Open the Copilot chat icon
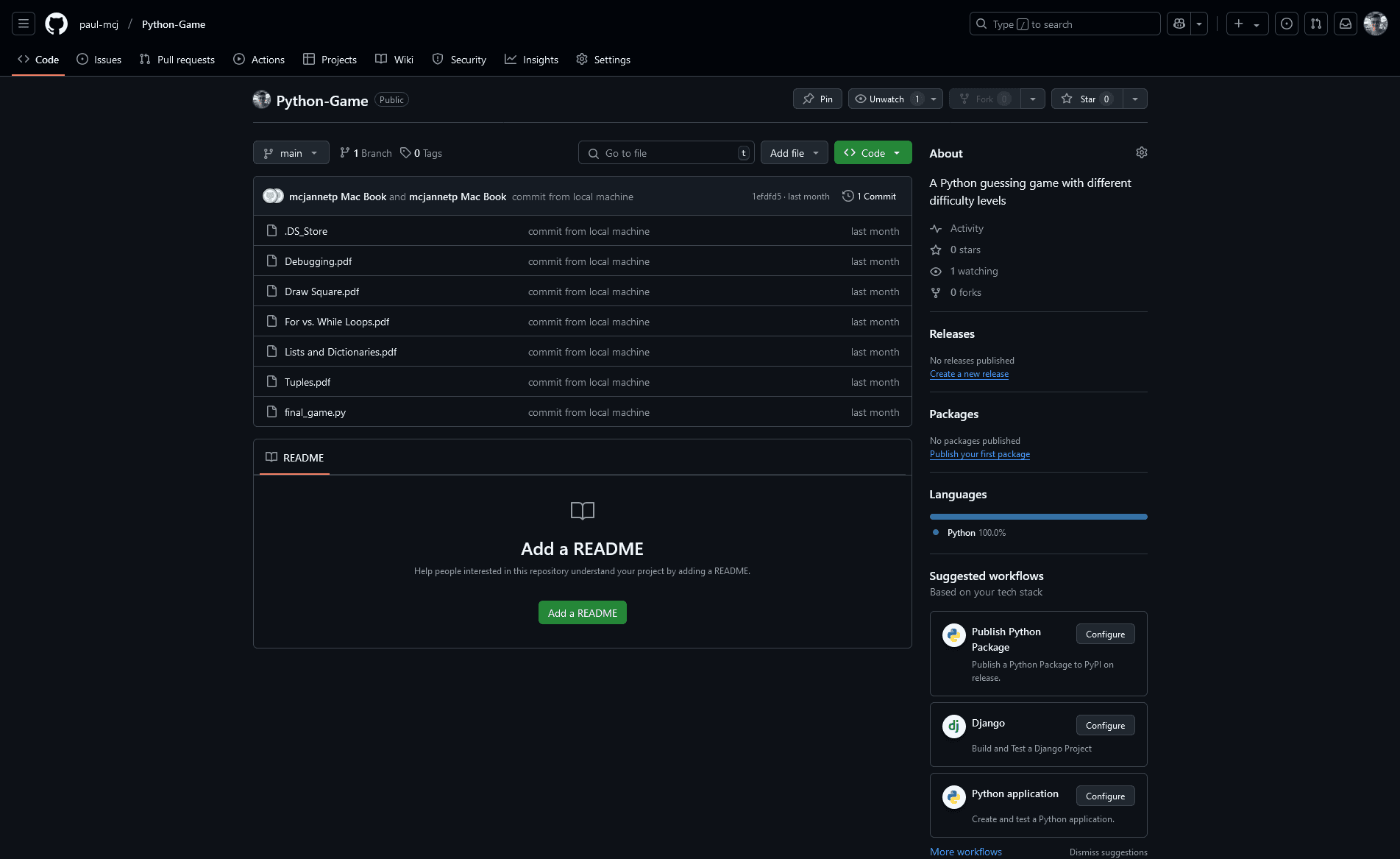Screen dimensions: 1400x859 coord(1179,24)
